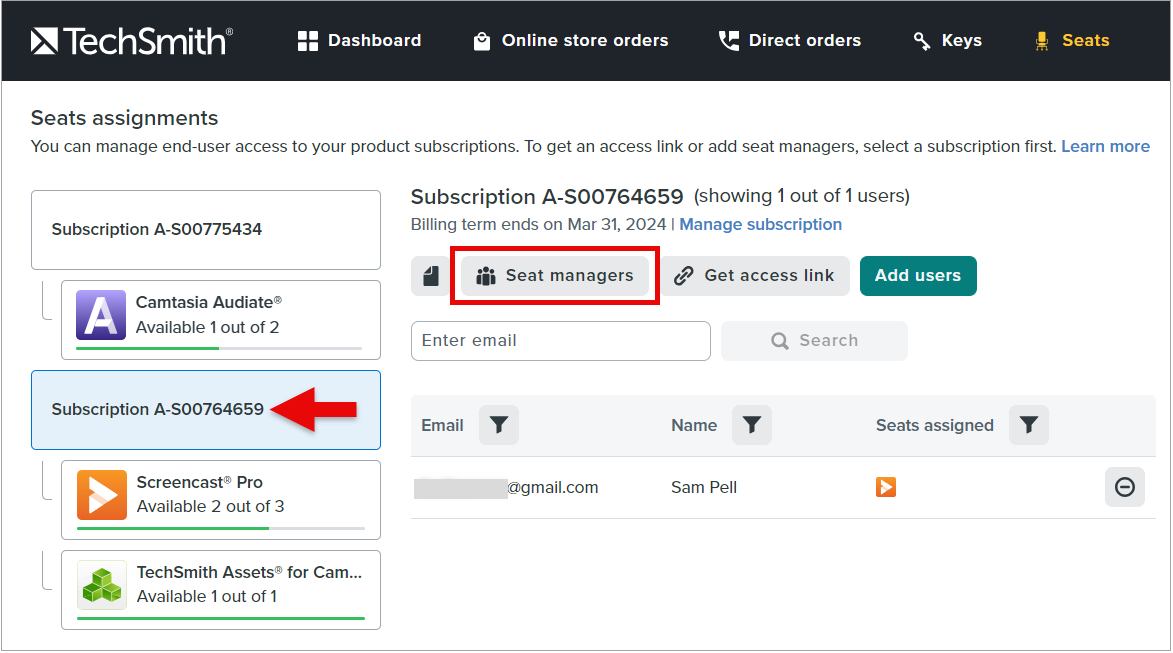The width and height of the screenshot is (1173, 653).
Task: Open Seat managers
Action: 555,276
